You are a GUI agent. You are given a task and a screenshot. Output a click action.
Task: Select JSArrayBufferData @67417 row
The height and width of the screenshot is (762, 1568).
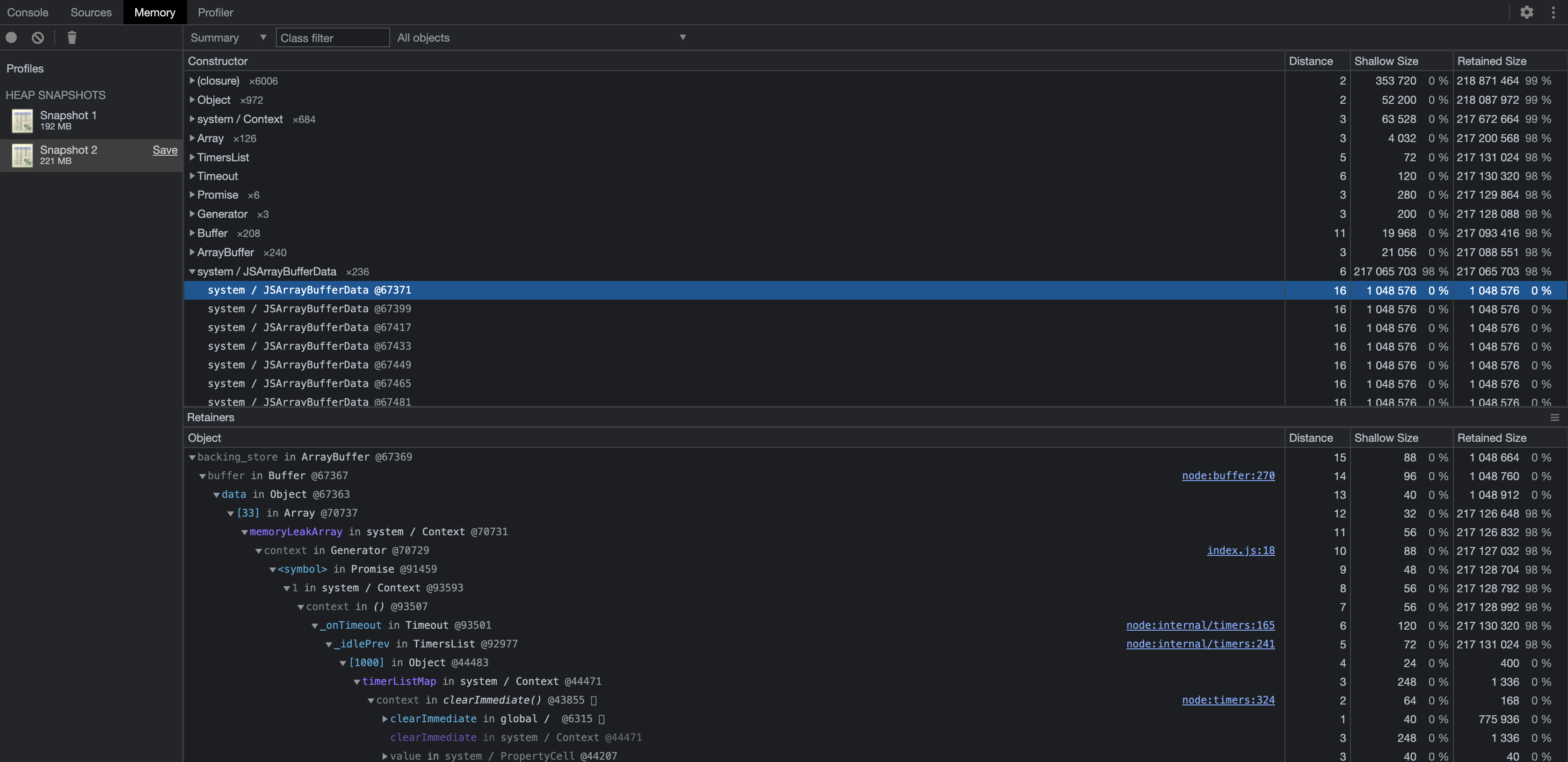pyautogui.click(x=875, y=328)
